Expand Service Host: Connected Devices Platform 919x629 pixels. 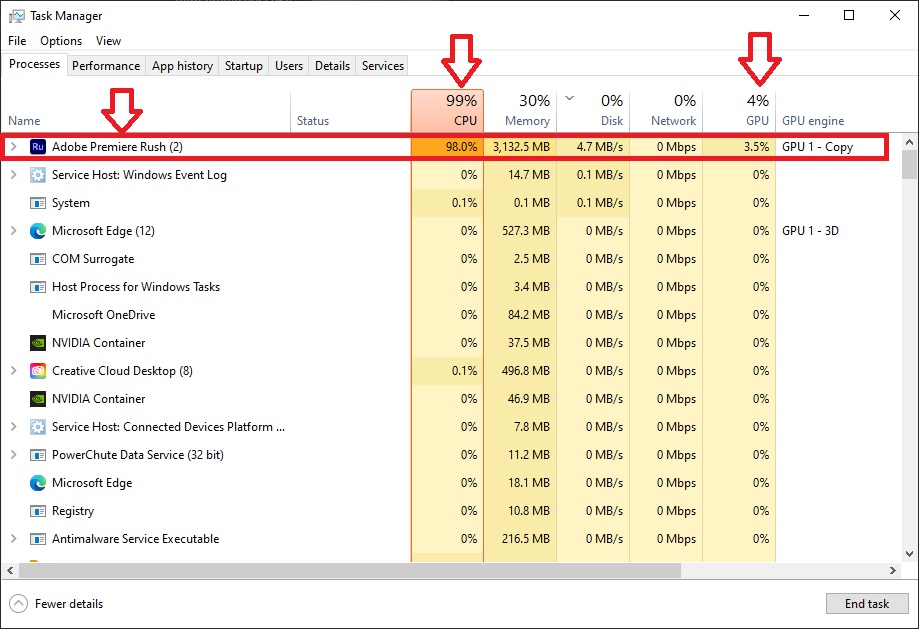(x=14, y=427)
